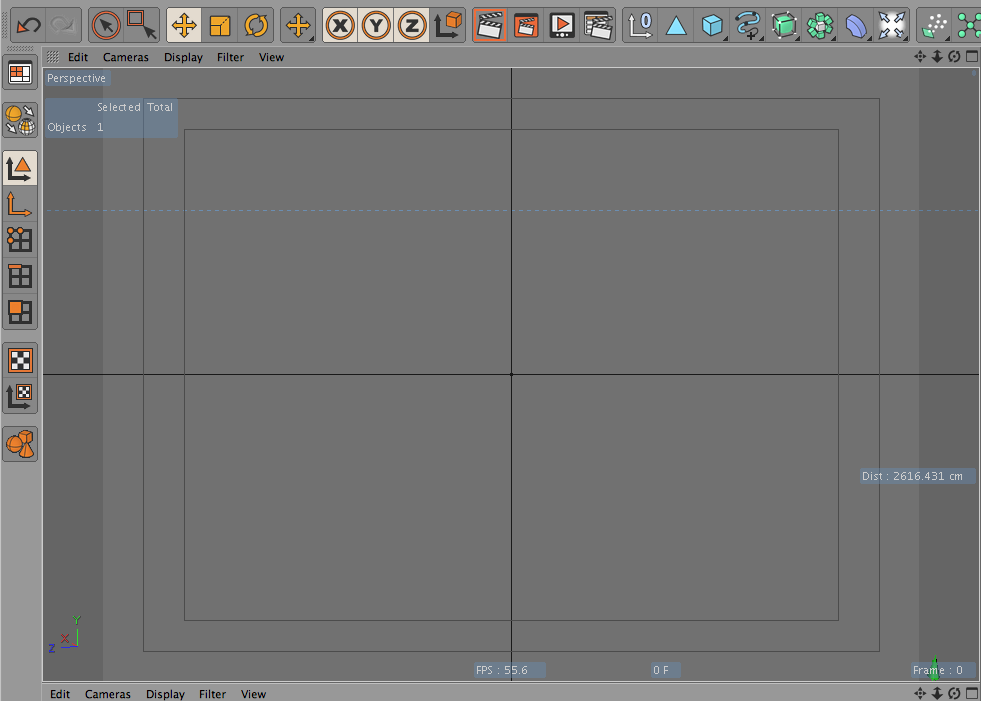Open the Filter menu in bottom viewport
981x701 pixels.
212,694
